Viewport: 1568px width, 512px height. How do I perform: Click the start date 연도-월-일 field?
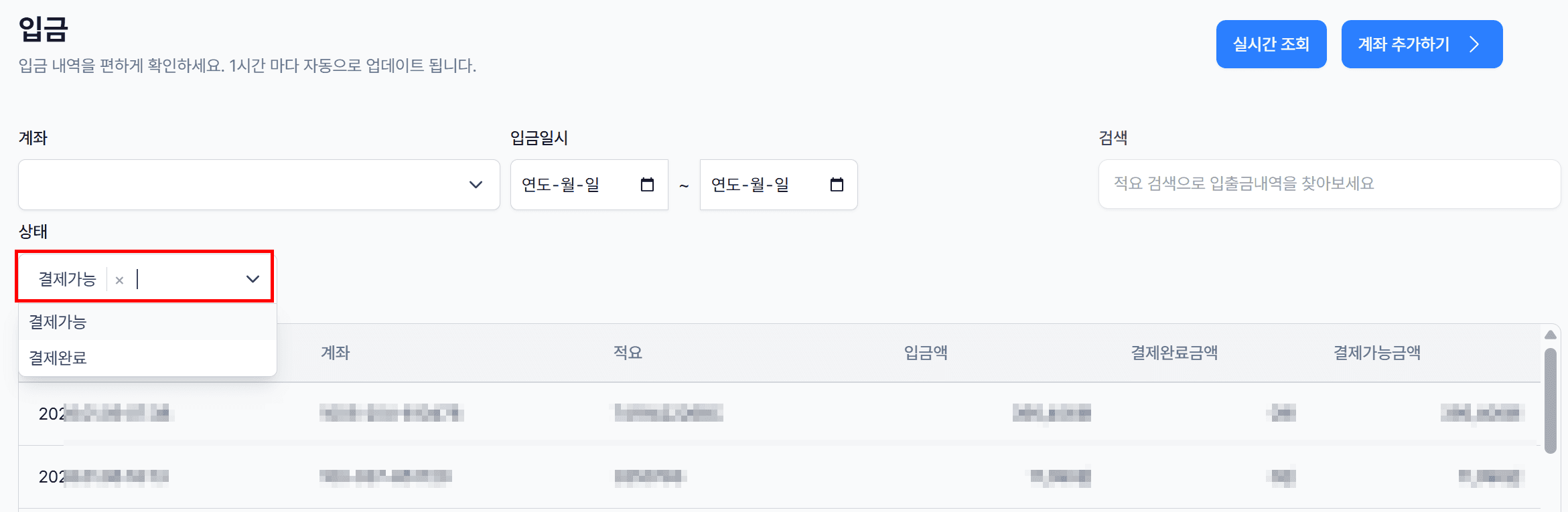589,185
